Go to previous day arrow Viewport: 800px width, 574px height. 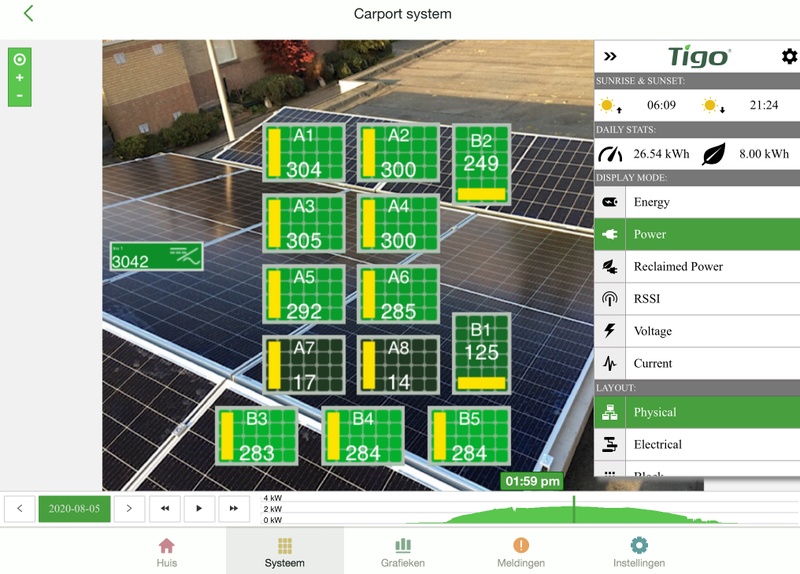coord(19,508)
